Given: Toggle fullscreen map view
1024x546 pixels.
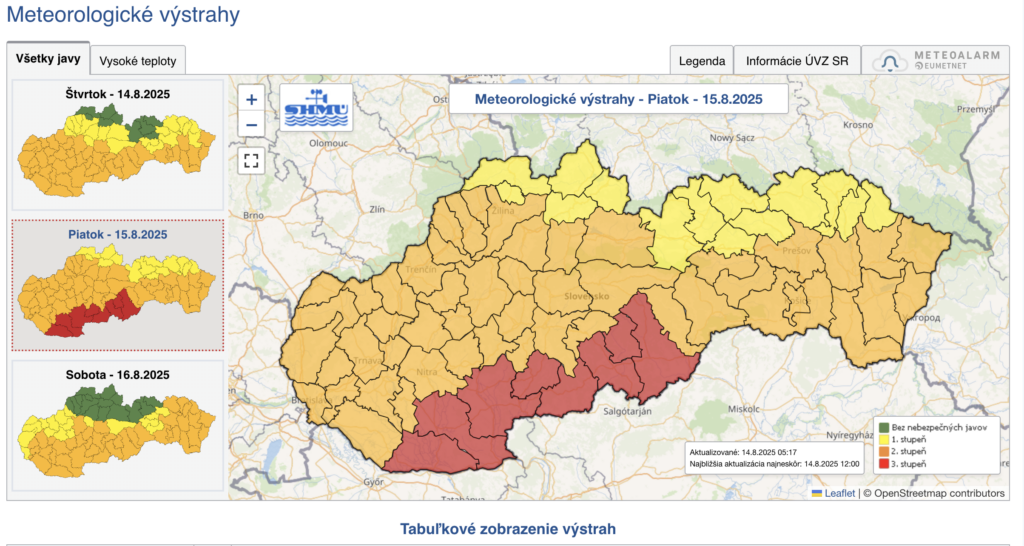Looking at the screenshot, I should click(251, 160).
